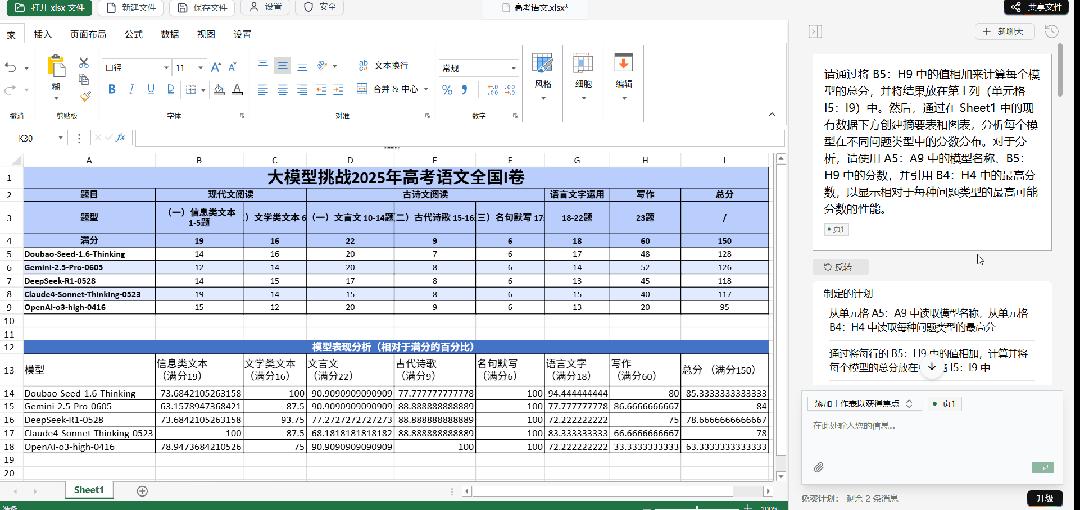Toggle wrap text option
Screen dimensions: 1080x510
[x=384, y=65]
